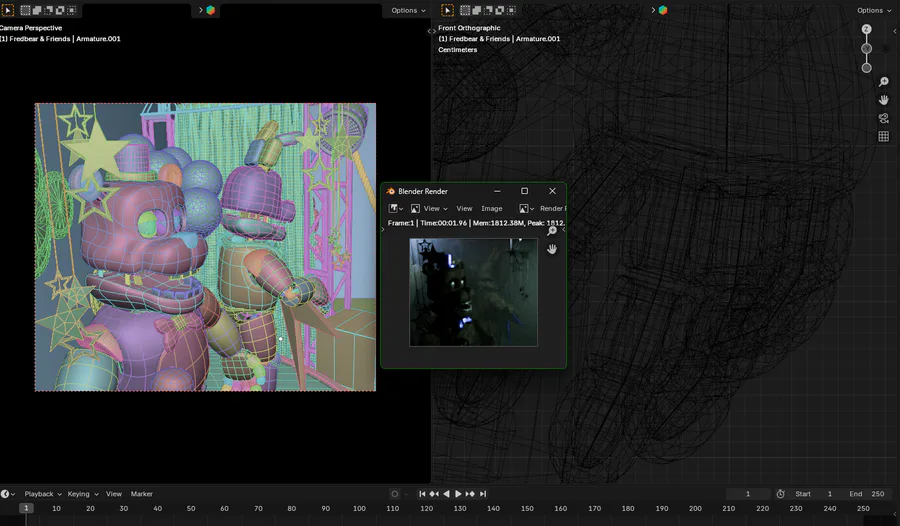The width and height of the screenshot is (900, 526).
Task: Click the bottom circle of the navigation gizmo
Action: click(867, 68)
